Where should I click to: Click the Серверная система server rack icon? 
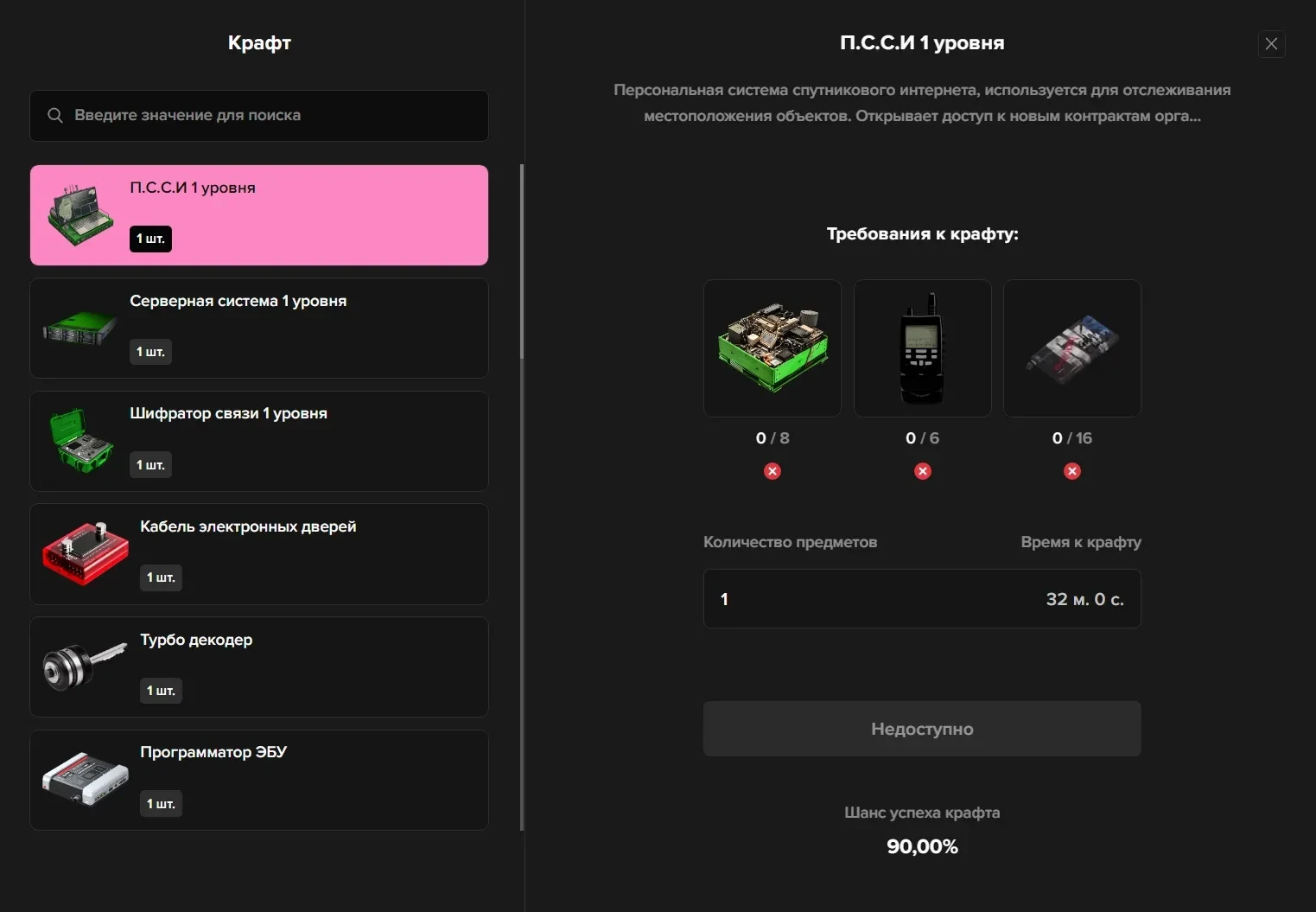80,328
